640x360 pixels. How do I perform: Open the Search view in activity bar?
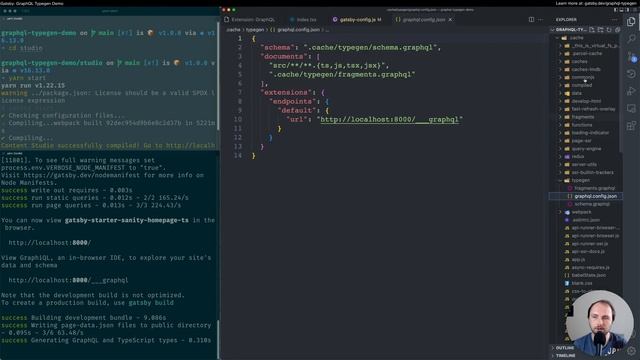(631, 39)
